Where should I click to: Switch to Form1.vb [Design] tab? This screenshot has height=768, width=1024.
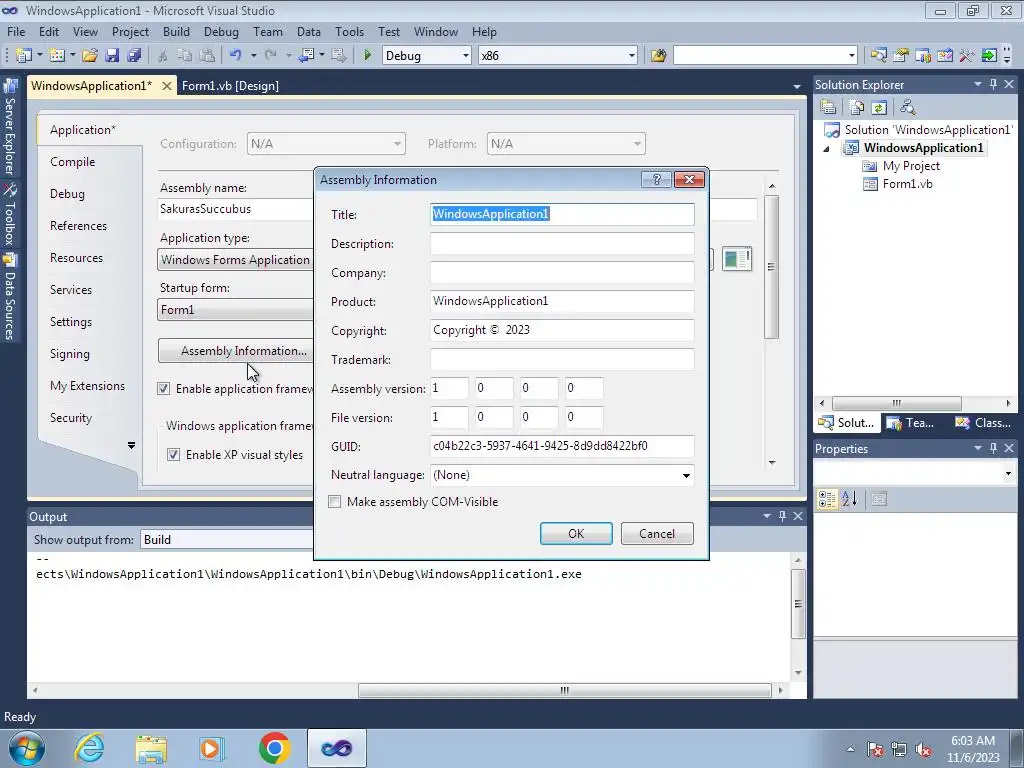(230, 86)
